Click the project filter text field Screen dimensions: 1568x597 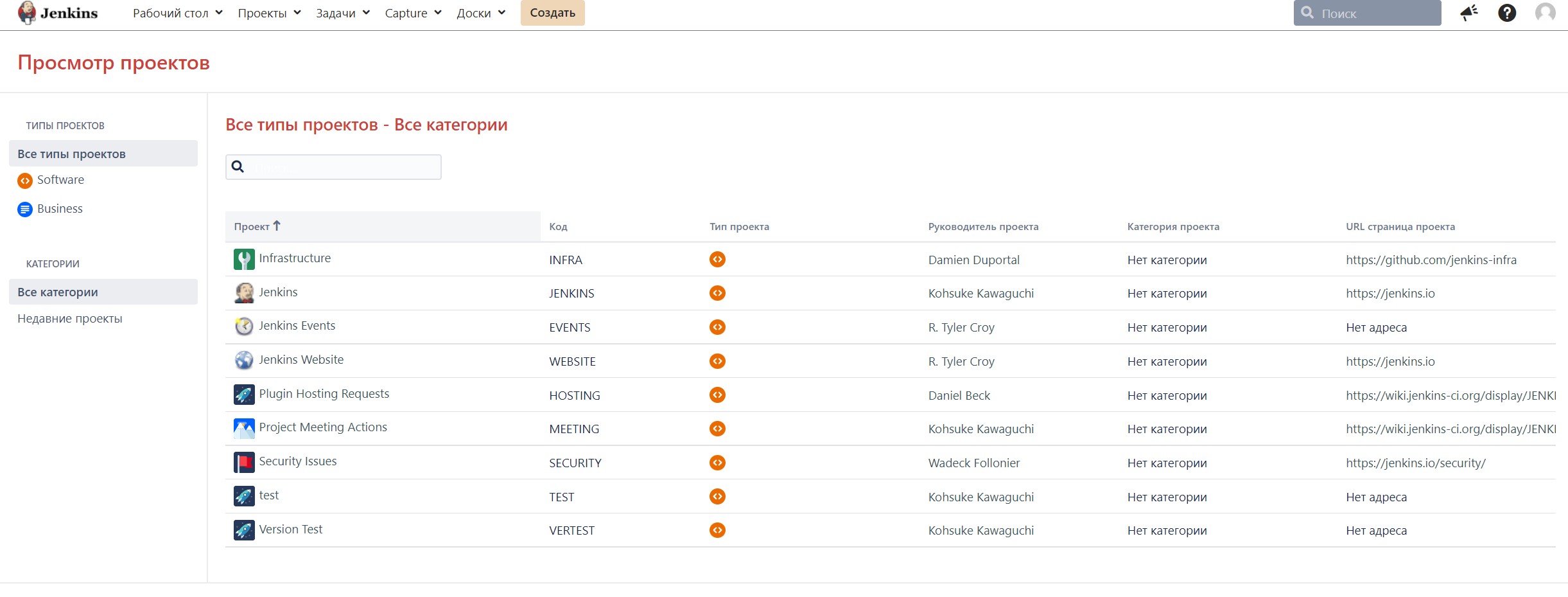[333, 167]
